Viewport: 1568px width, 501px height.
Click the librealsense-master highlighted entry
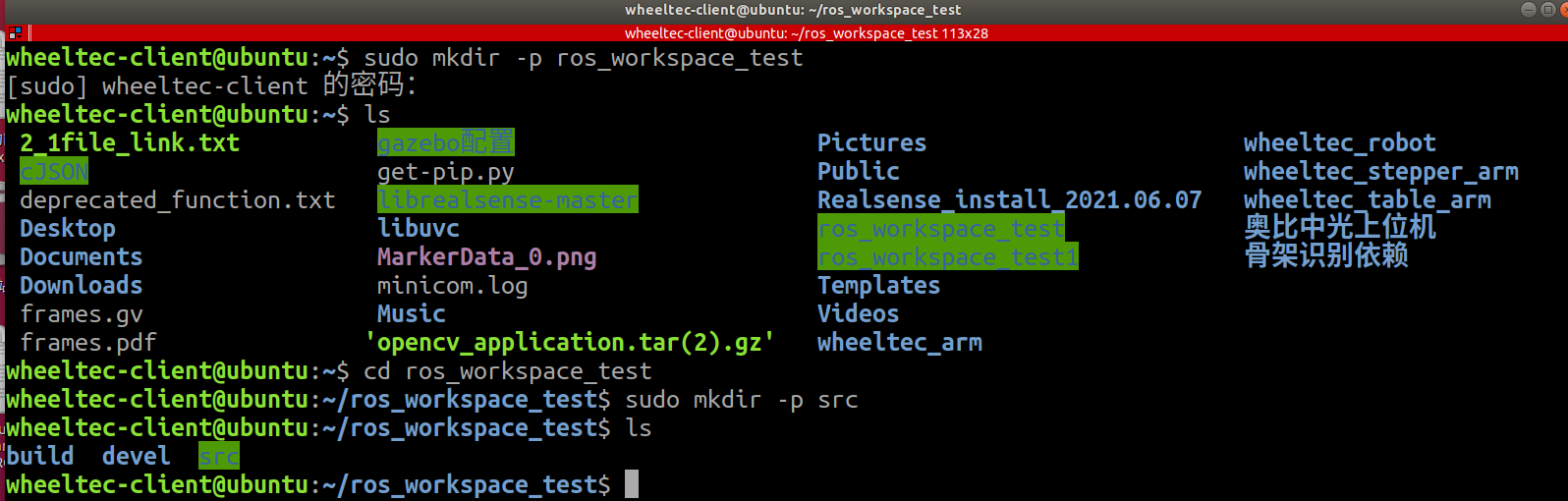click(507, 200)
